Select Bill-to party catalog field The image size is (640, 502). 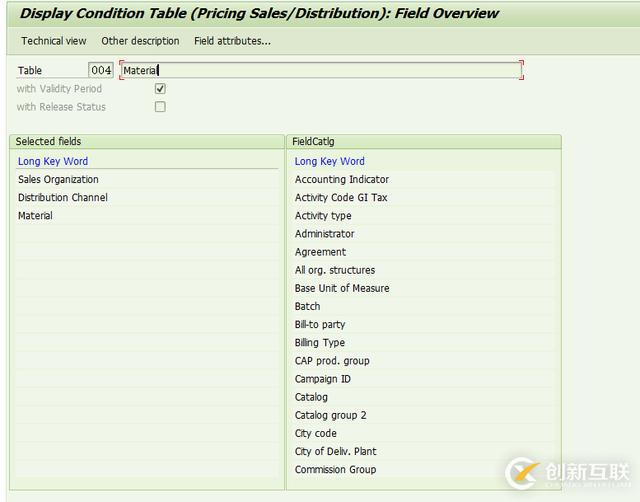click(x=320, y=325)
